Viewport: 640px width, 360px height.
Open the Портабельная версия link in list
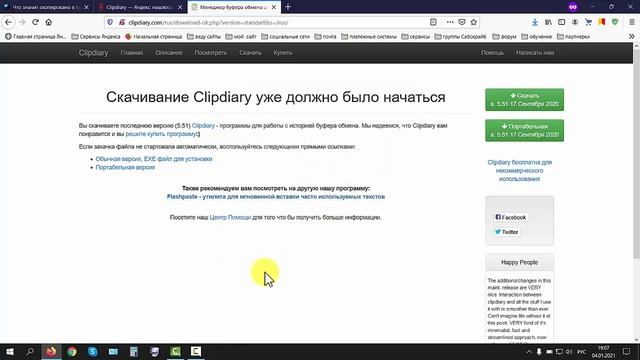point(125,167)
